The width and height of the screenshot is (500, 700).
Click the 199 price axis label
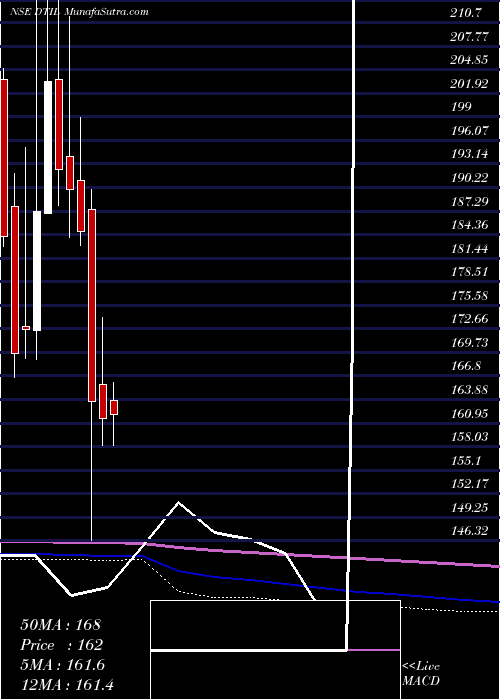click(x=461, y=107)
